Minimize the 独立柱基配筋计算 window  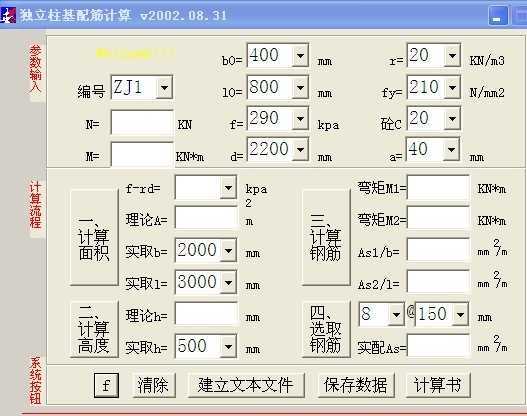tap(498, 16)
